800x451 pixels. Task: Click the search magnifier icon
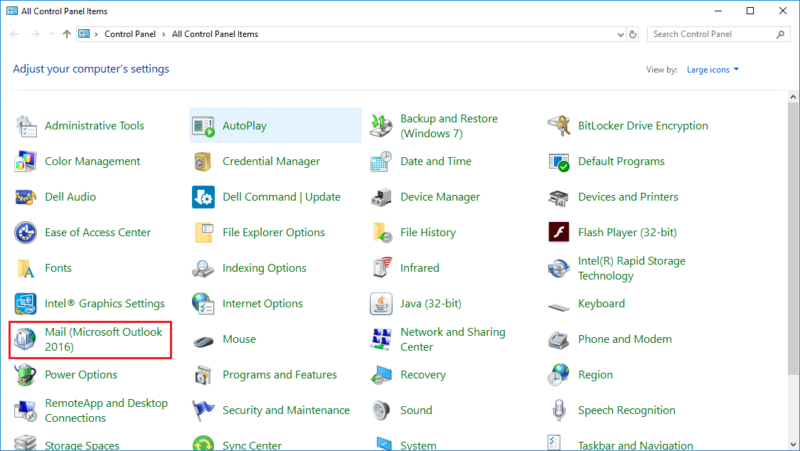click(780, 34)
